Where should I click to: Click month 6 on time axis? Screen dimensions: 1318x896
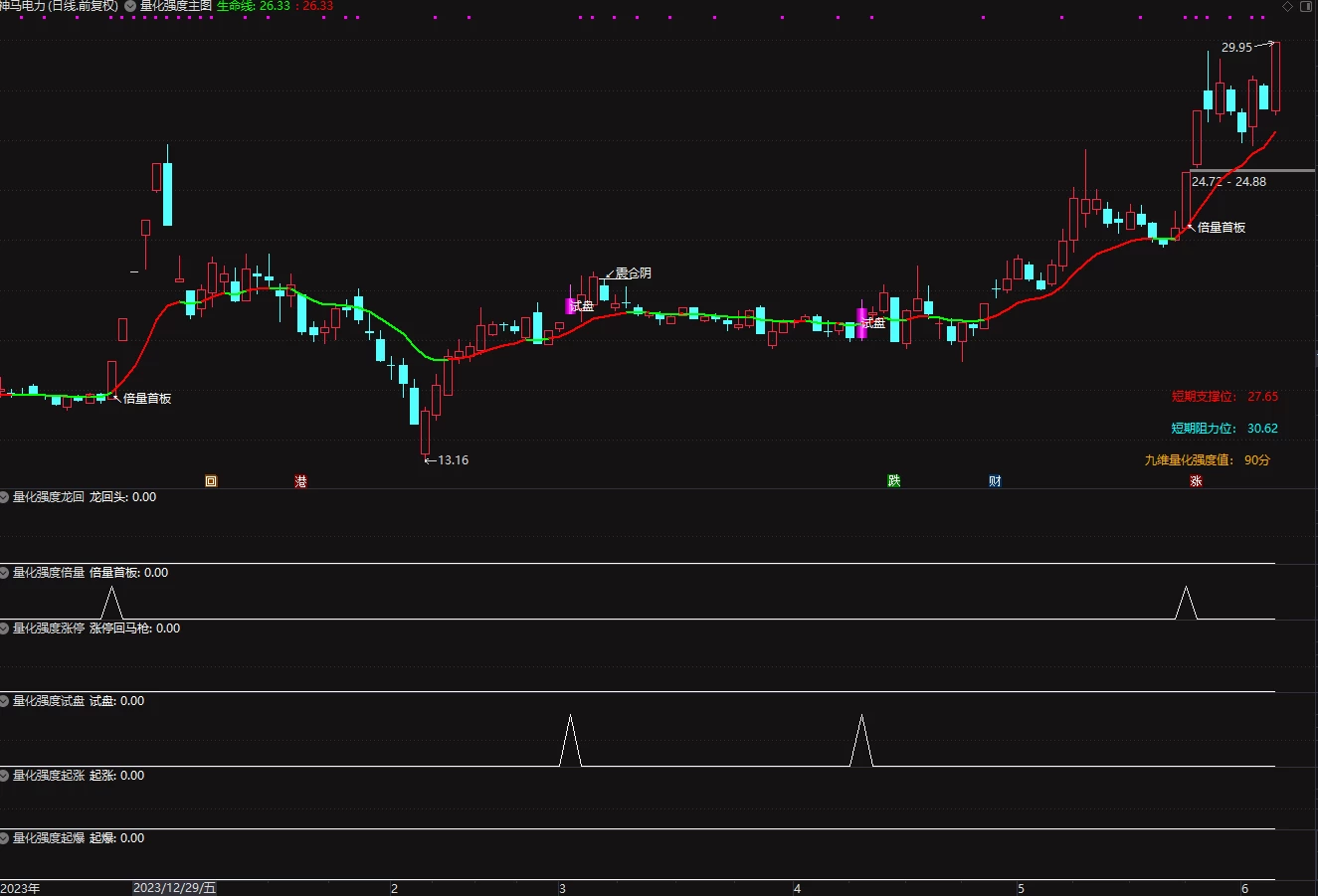[x=1244, y=888]
